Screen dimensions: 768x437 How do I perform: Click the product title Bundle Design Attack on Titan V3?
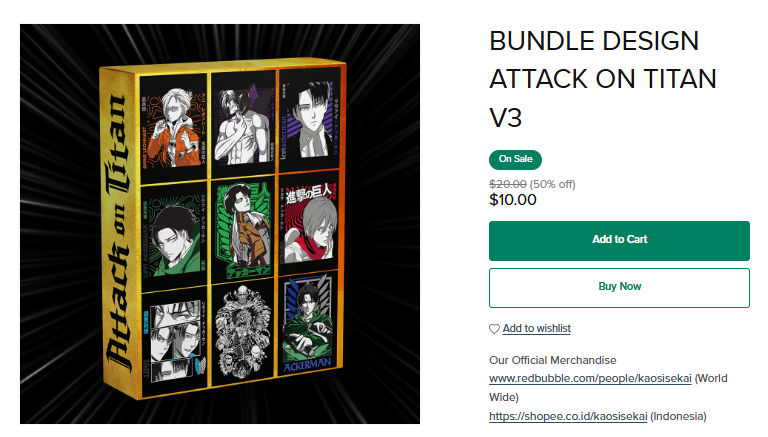[602, 79]
